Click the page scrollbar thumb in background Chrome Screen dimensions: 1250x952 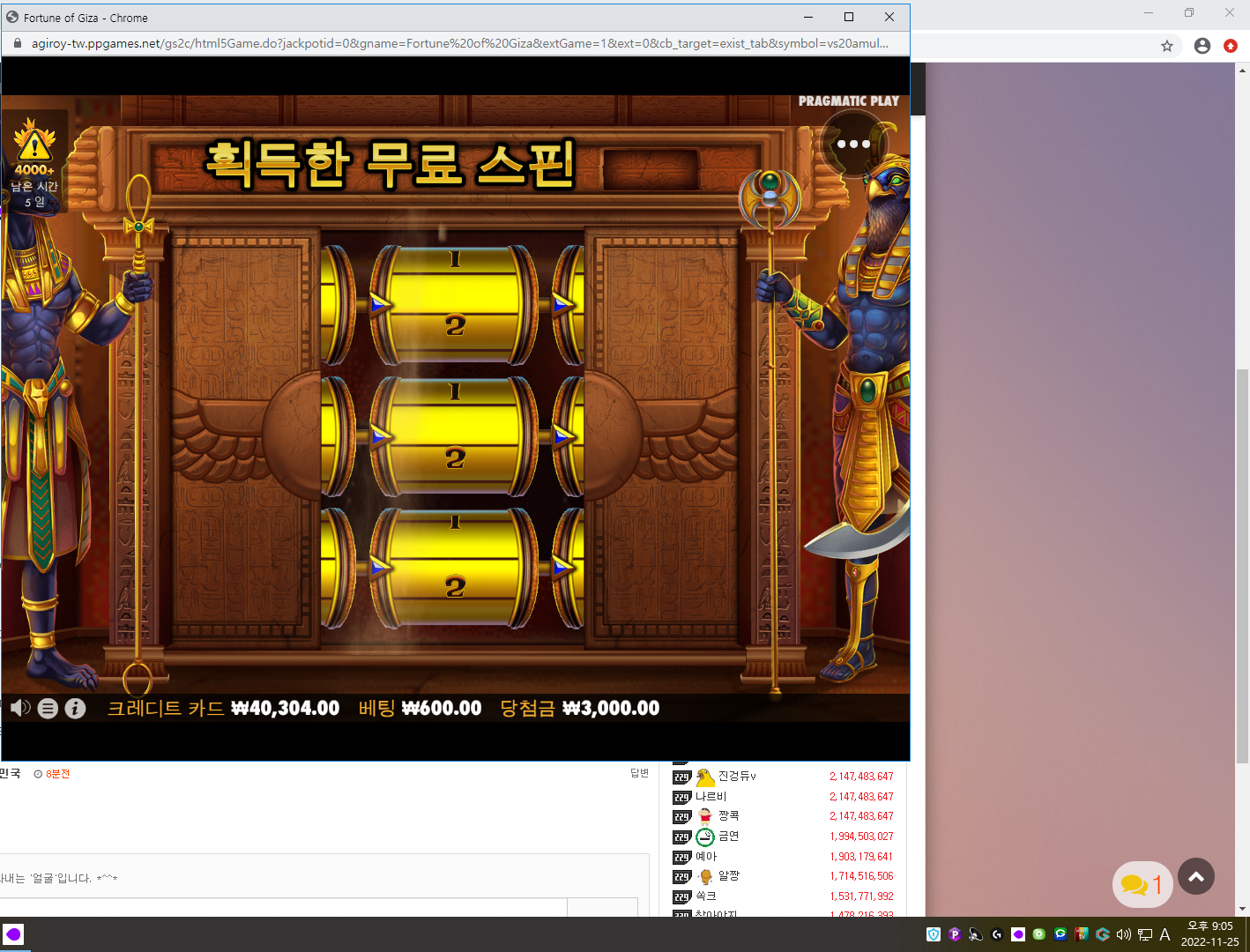tap(1243, 566)
